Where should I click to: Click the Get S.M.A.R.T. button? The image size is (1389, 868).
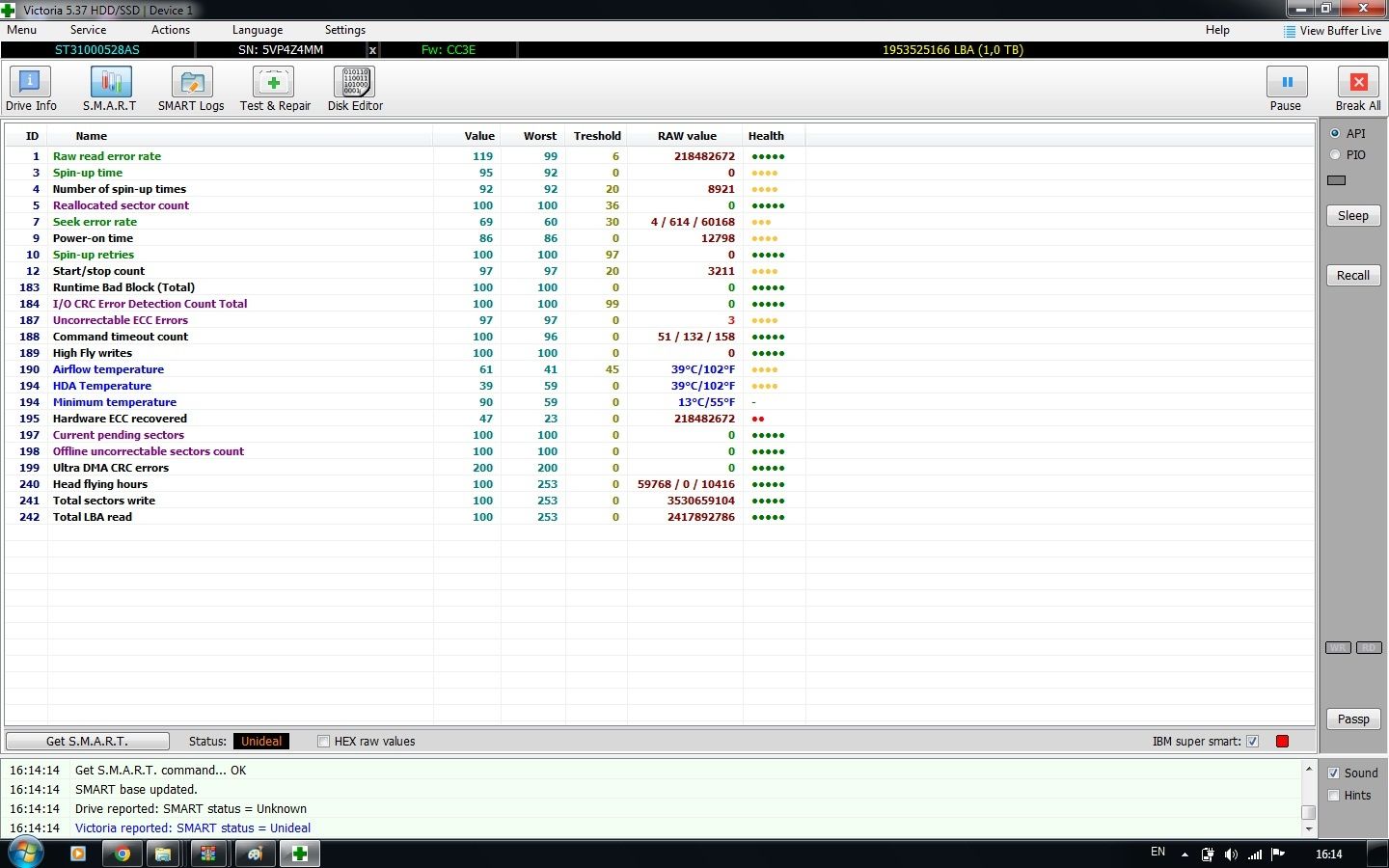pos(88,741)
